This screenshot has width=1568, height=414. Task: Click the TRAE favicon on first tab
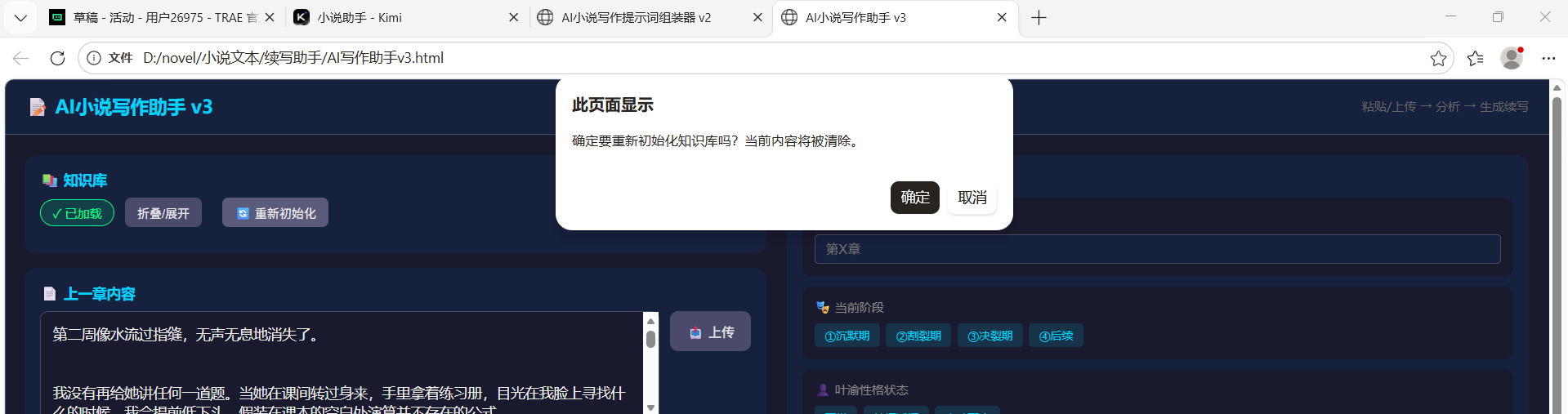coord(57,17)
